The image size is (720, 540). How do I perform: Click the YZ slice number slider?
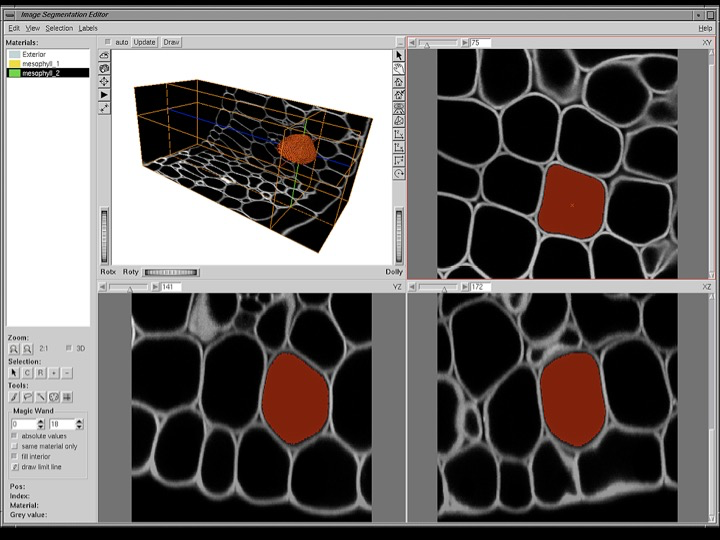(x=129, y=287)
